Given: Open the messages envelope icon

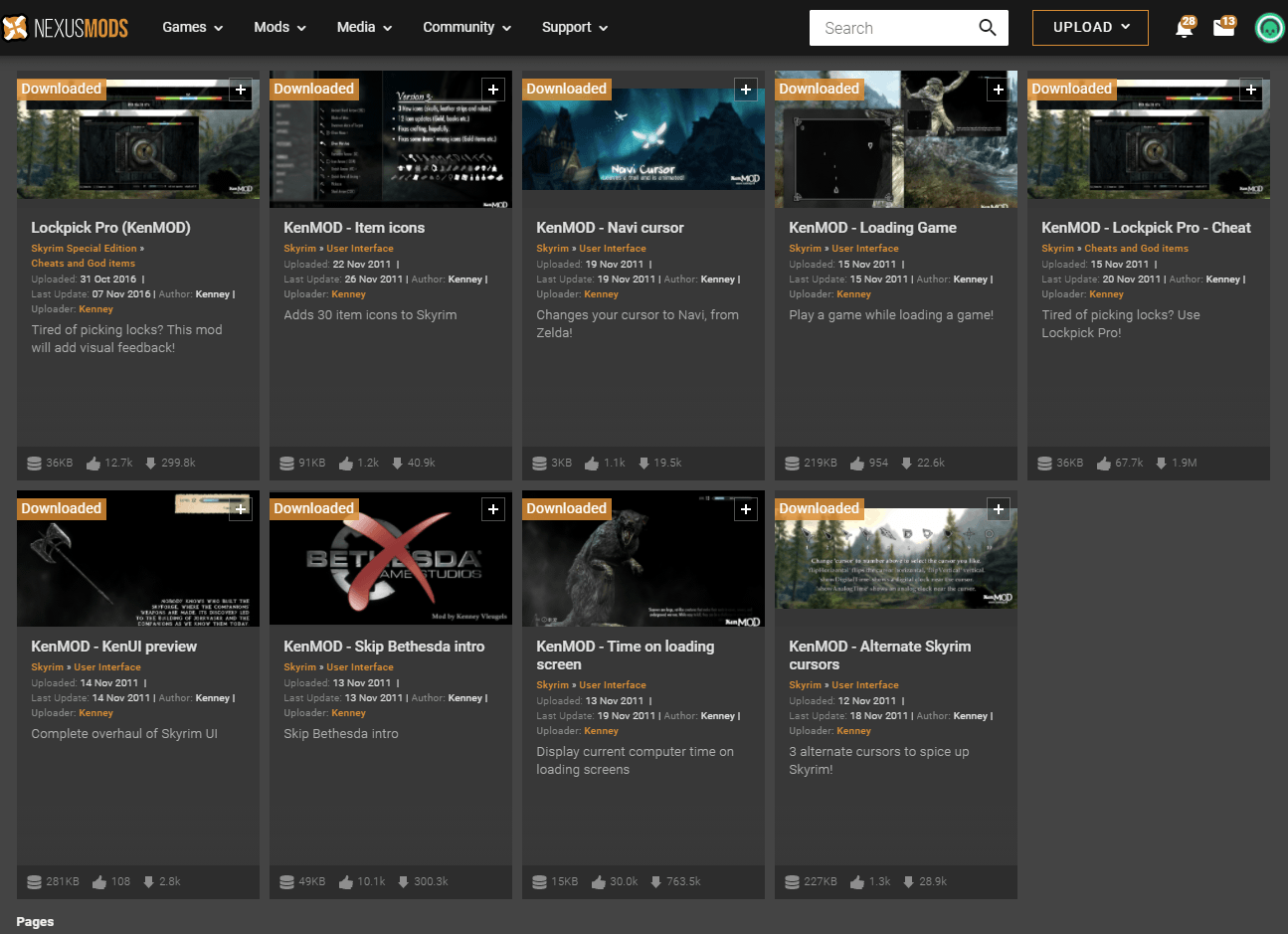Looking at the screenshot, I should [x=1224, y=27].
